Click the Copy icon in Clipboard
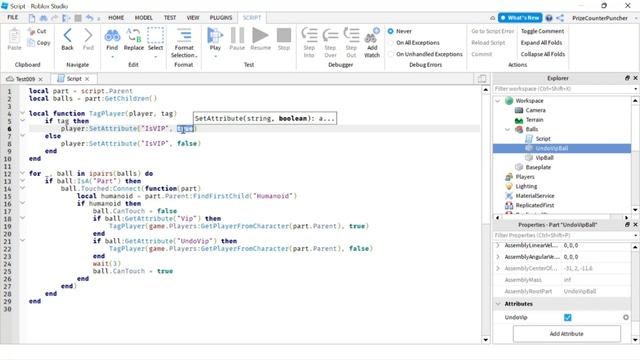640x360 pixels. click(31, 42)
